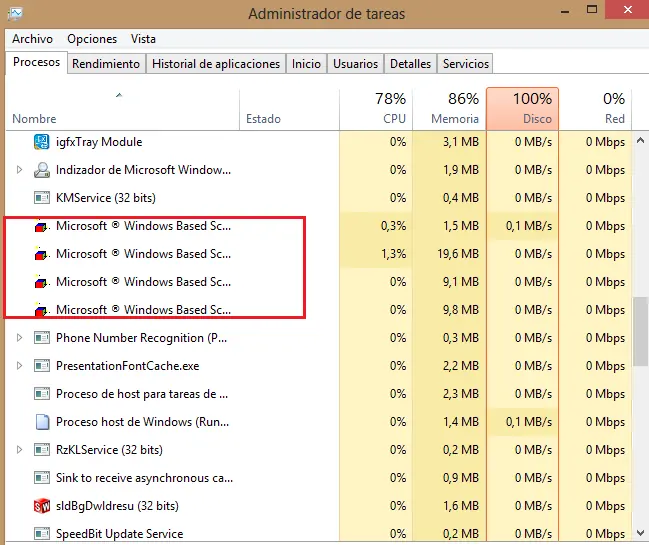
Task: Click the scrollbar down arrow
Action: pyautogui.click(x=640, y=533)
